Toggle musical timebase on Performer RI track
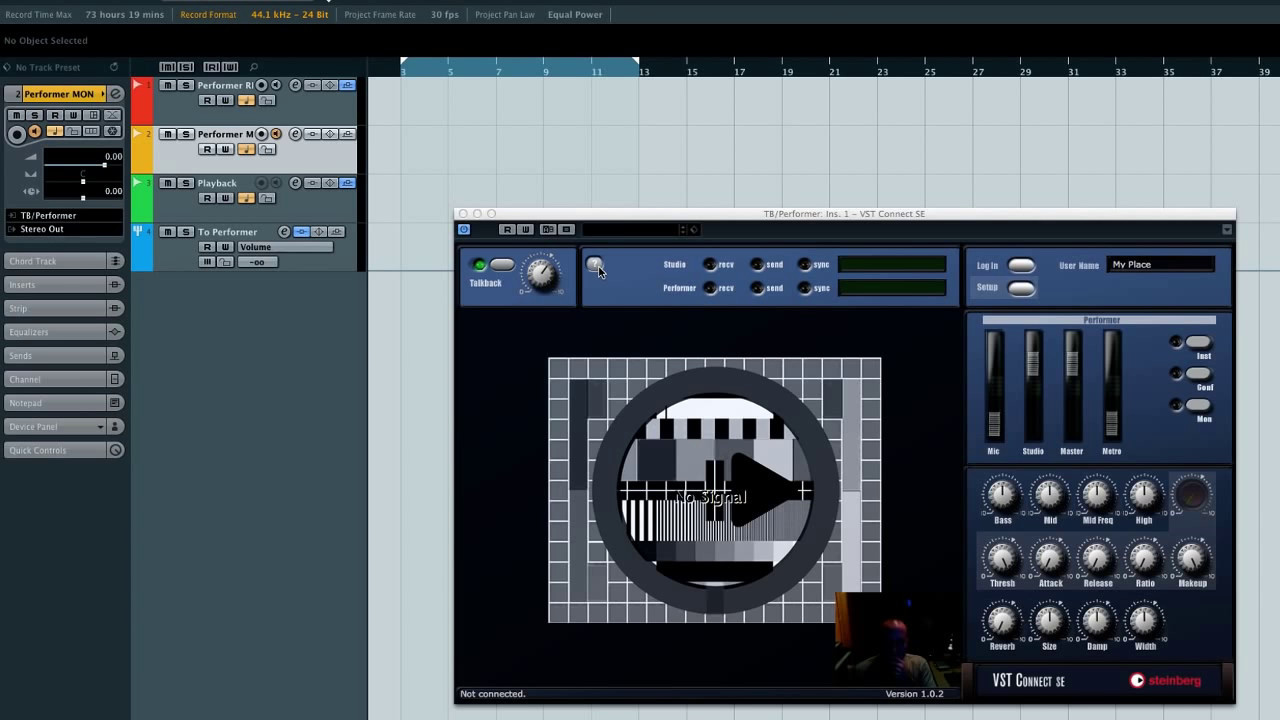The height and width of the screenshot is (720, 1280). coord(246,100)
